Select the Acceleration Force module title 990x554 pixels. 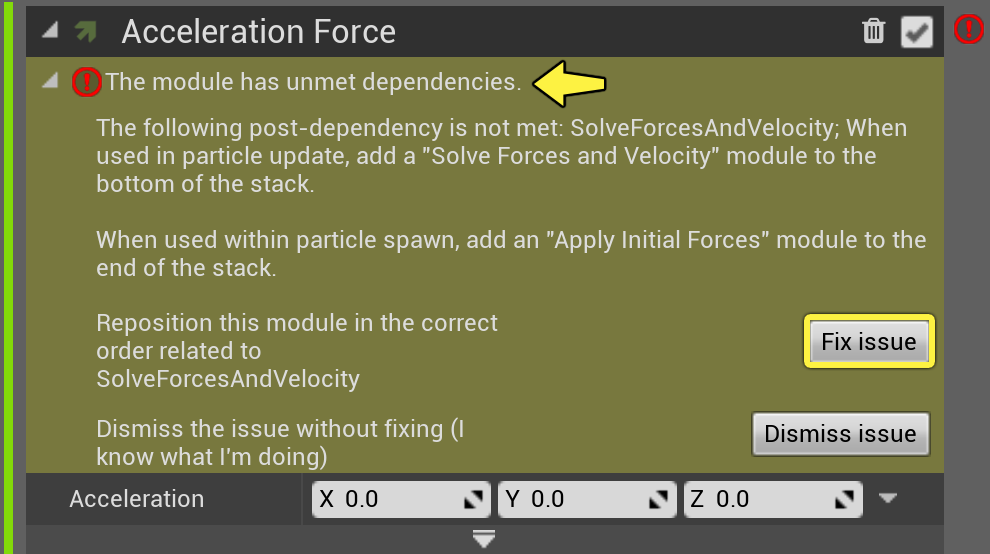[259, 32]
